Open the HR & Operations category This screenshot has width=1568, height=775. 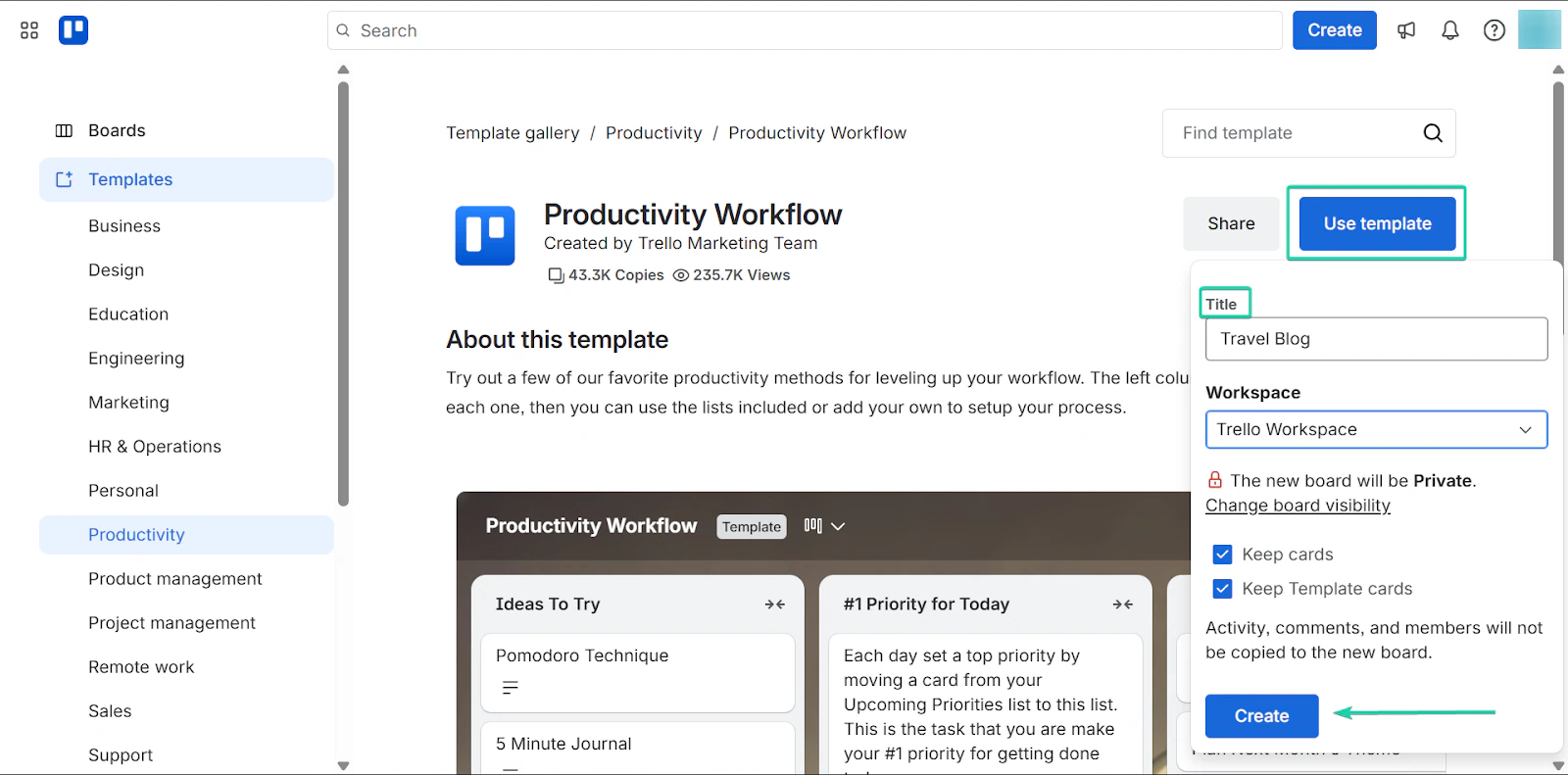click(155, 447)
